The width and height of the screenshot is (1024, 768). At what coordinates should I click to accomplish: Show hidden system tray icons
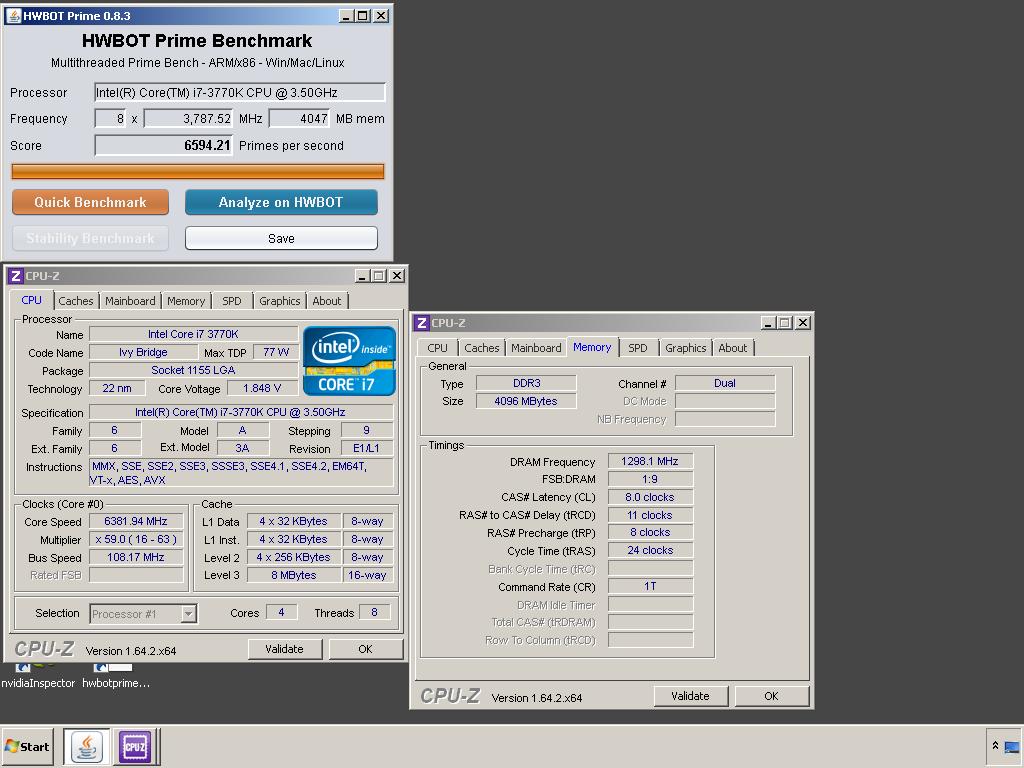(x=995, y=746)
